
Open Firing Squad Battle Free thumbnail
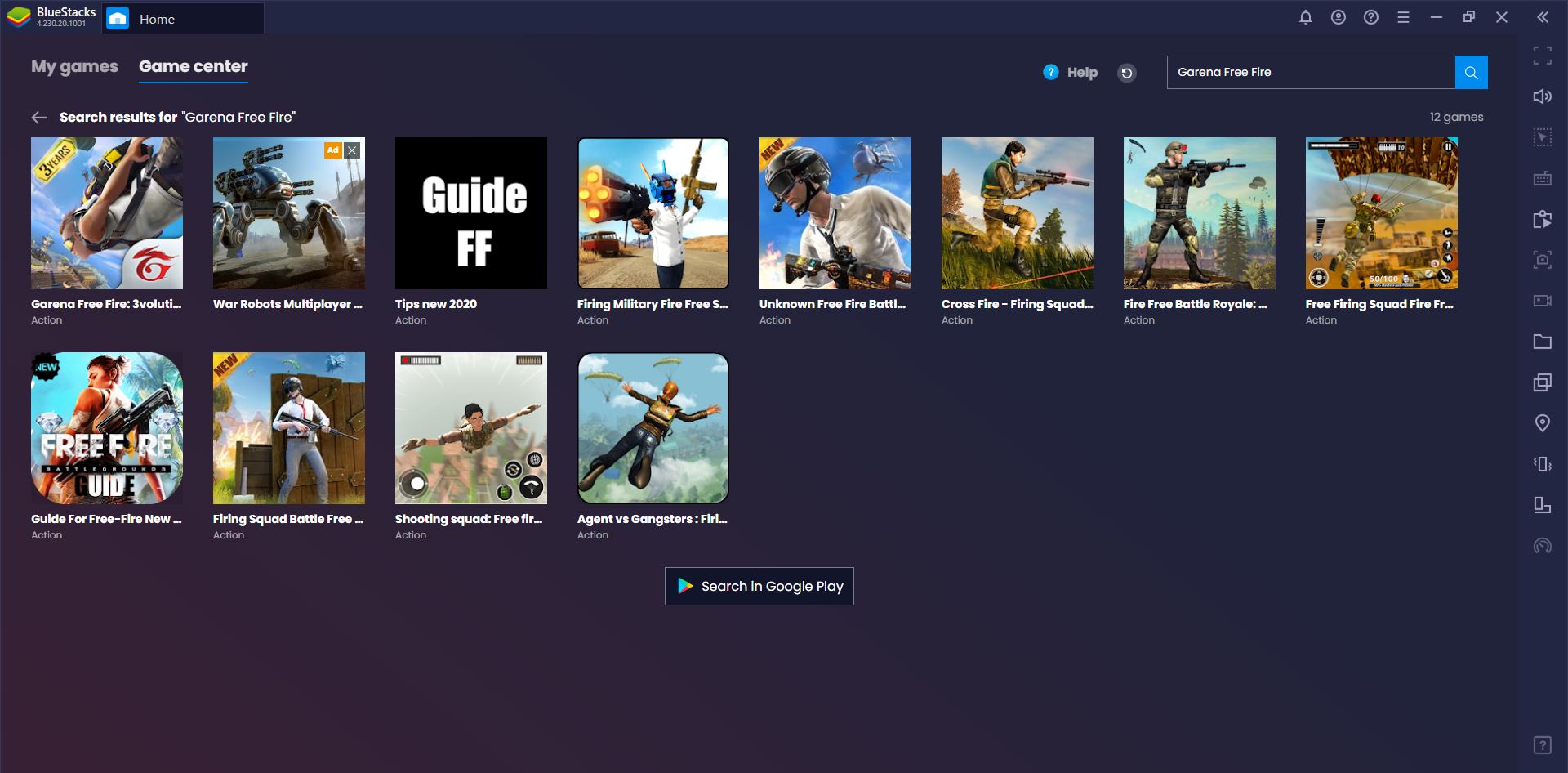tap(289, 428)
